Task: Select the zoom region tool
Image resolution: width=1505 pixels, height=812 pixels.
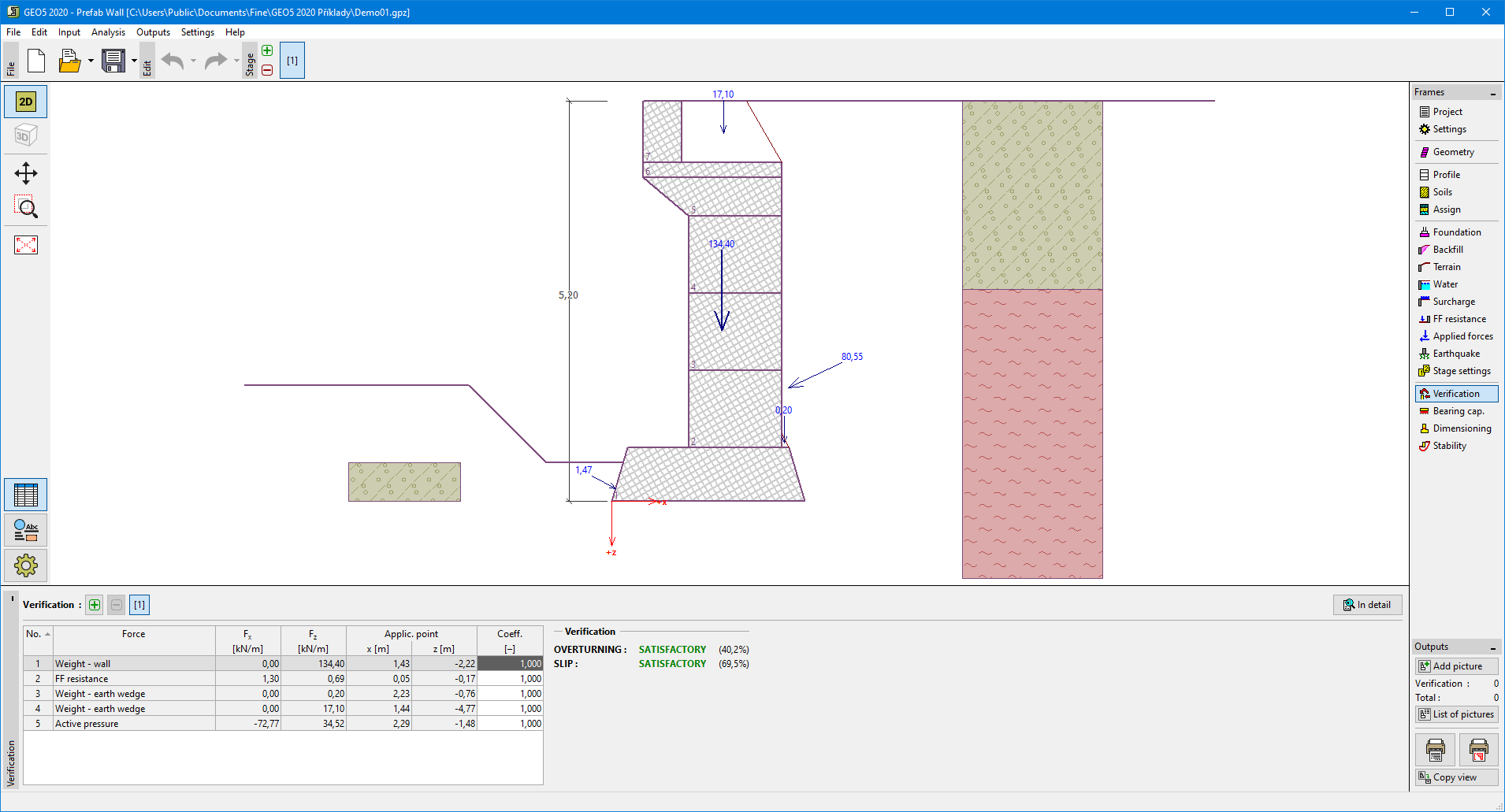Action: [x=26, y=207]
